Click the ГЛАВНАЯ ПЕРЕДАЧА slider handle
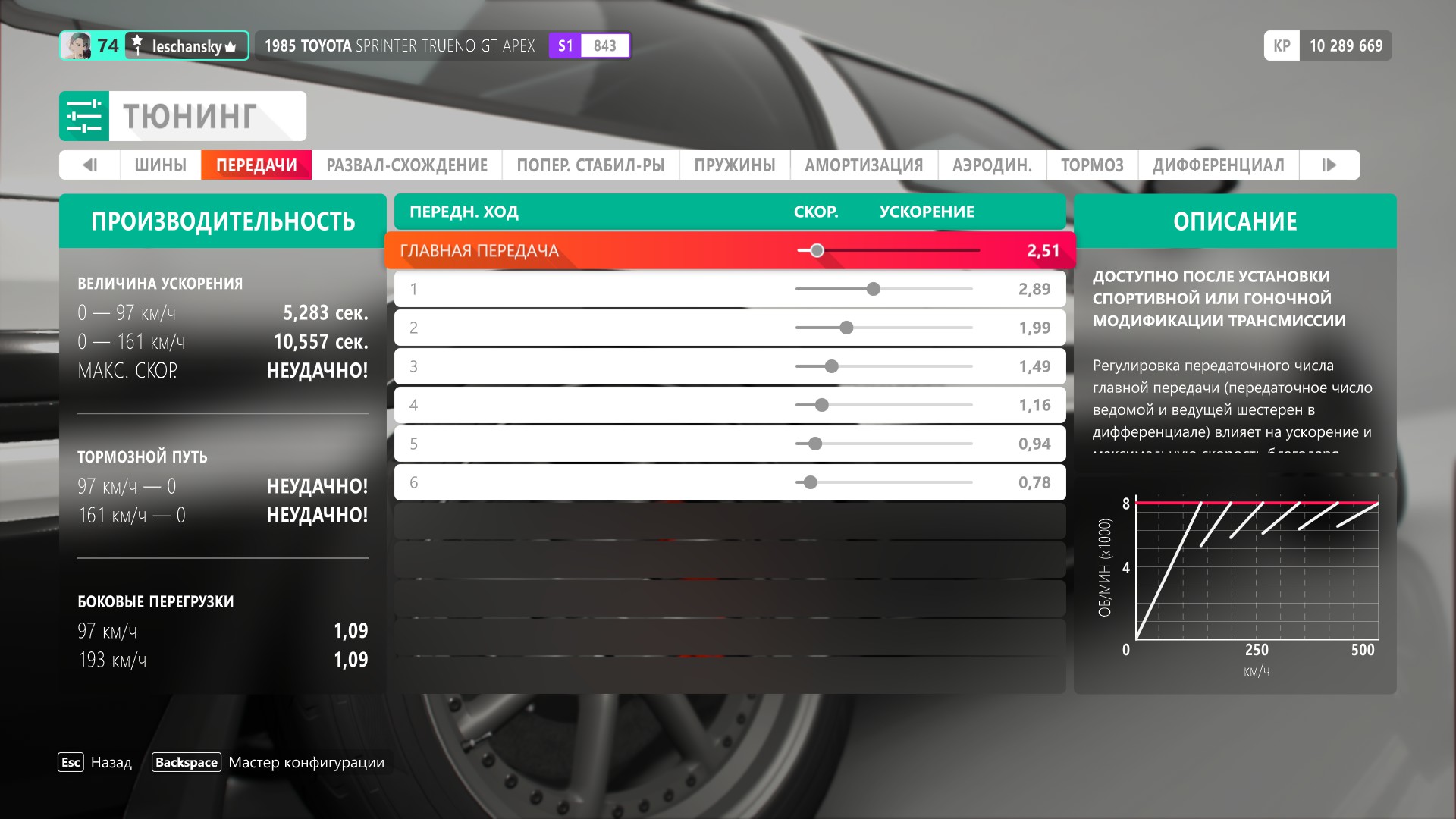 [x=817, y=250]
